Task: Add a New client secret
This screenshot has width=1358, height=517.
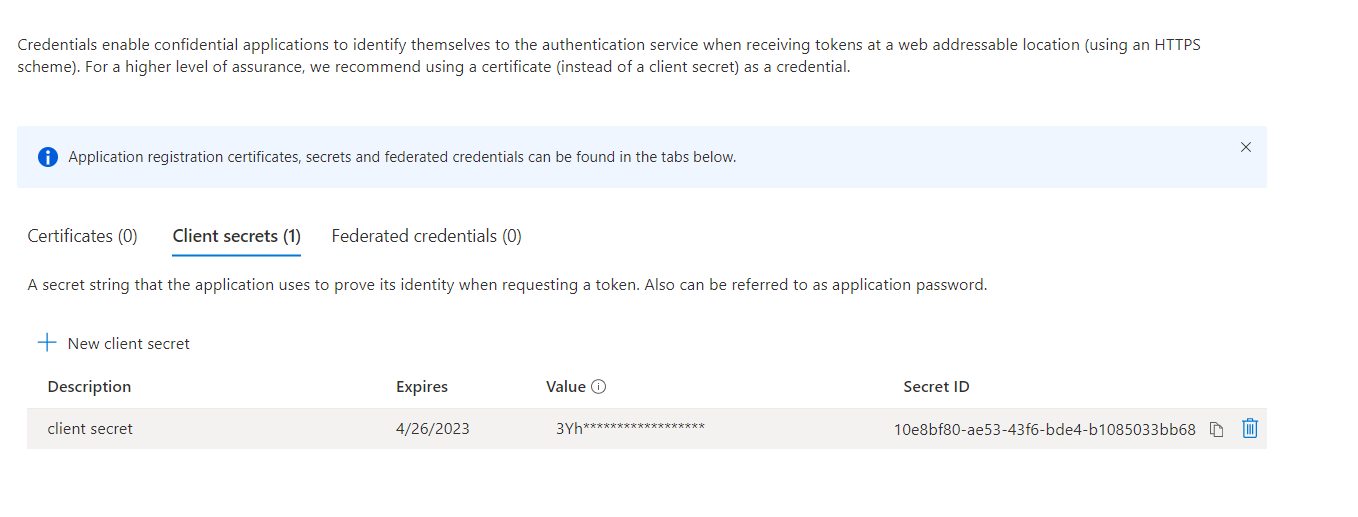Action: coord(113,343)
